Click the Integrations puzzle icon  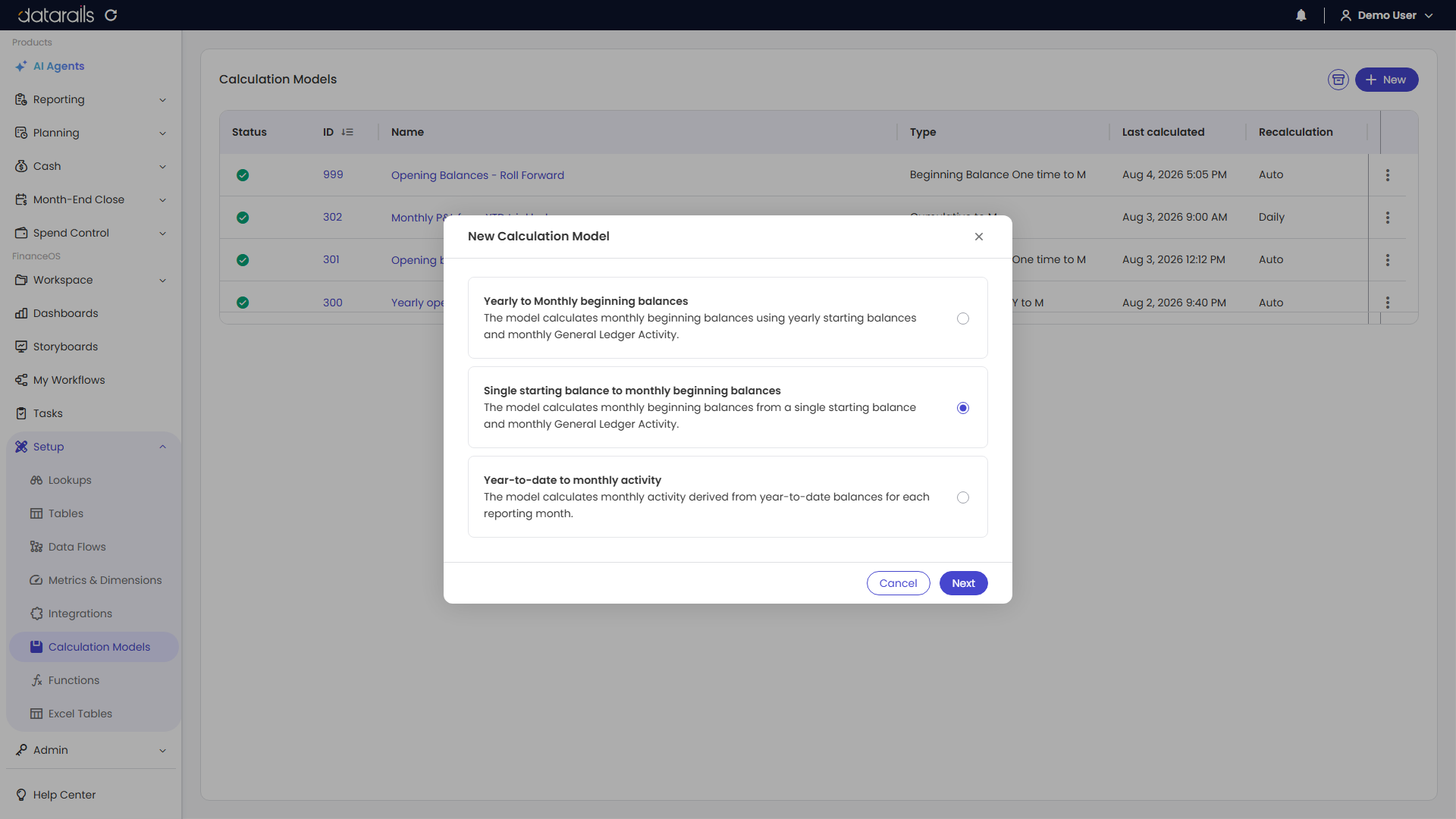coord(36,613)
